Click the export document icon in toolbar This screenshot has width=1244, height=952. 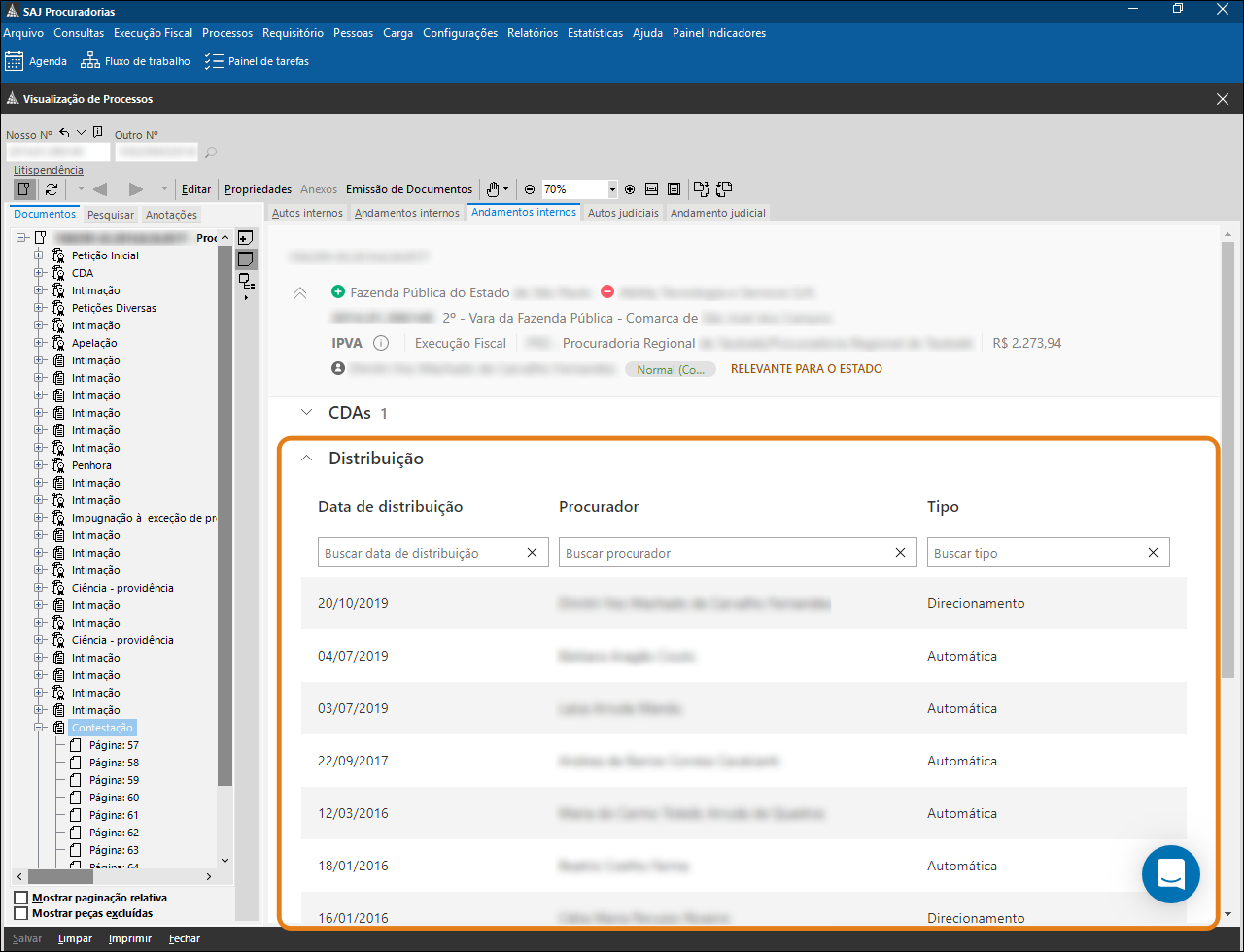702,189
